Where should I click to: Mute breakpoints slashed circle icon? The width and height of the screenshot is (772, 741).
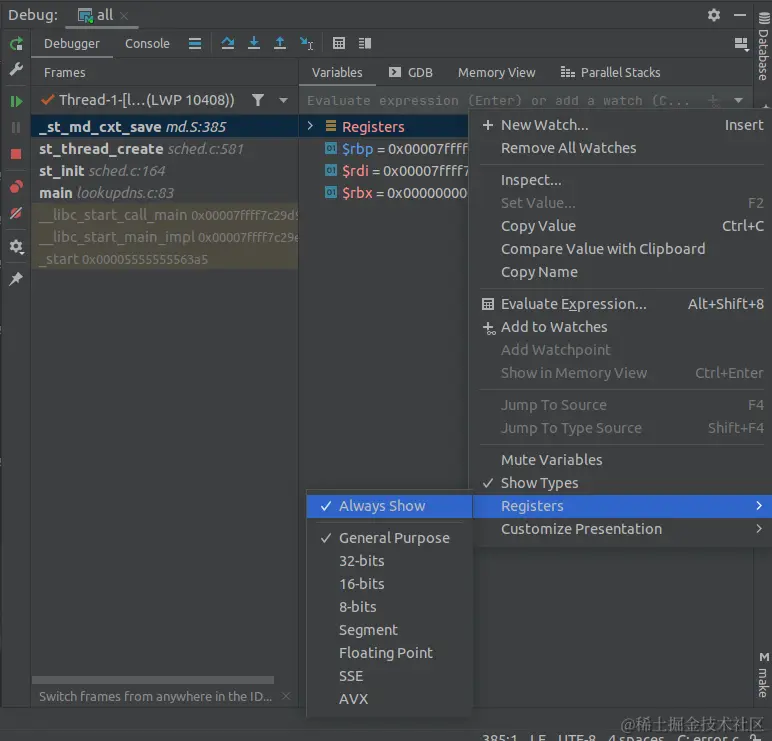tap(16, 213)
